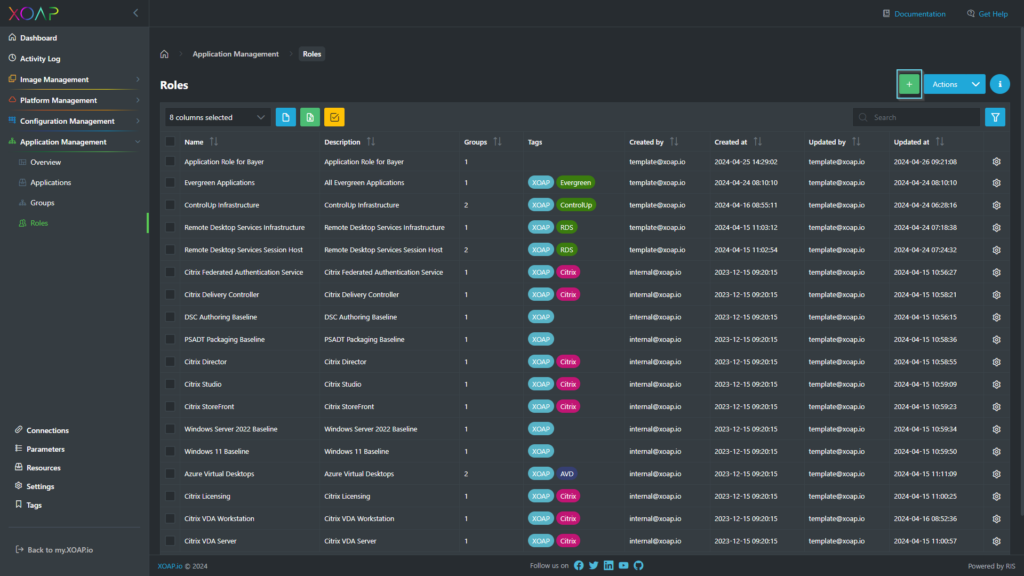Click the yellow select-all checklist icon
1024x576 pixels.
[334, 118]
